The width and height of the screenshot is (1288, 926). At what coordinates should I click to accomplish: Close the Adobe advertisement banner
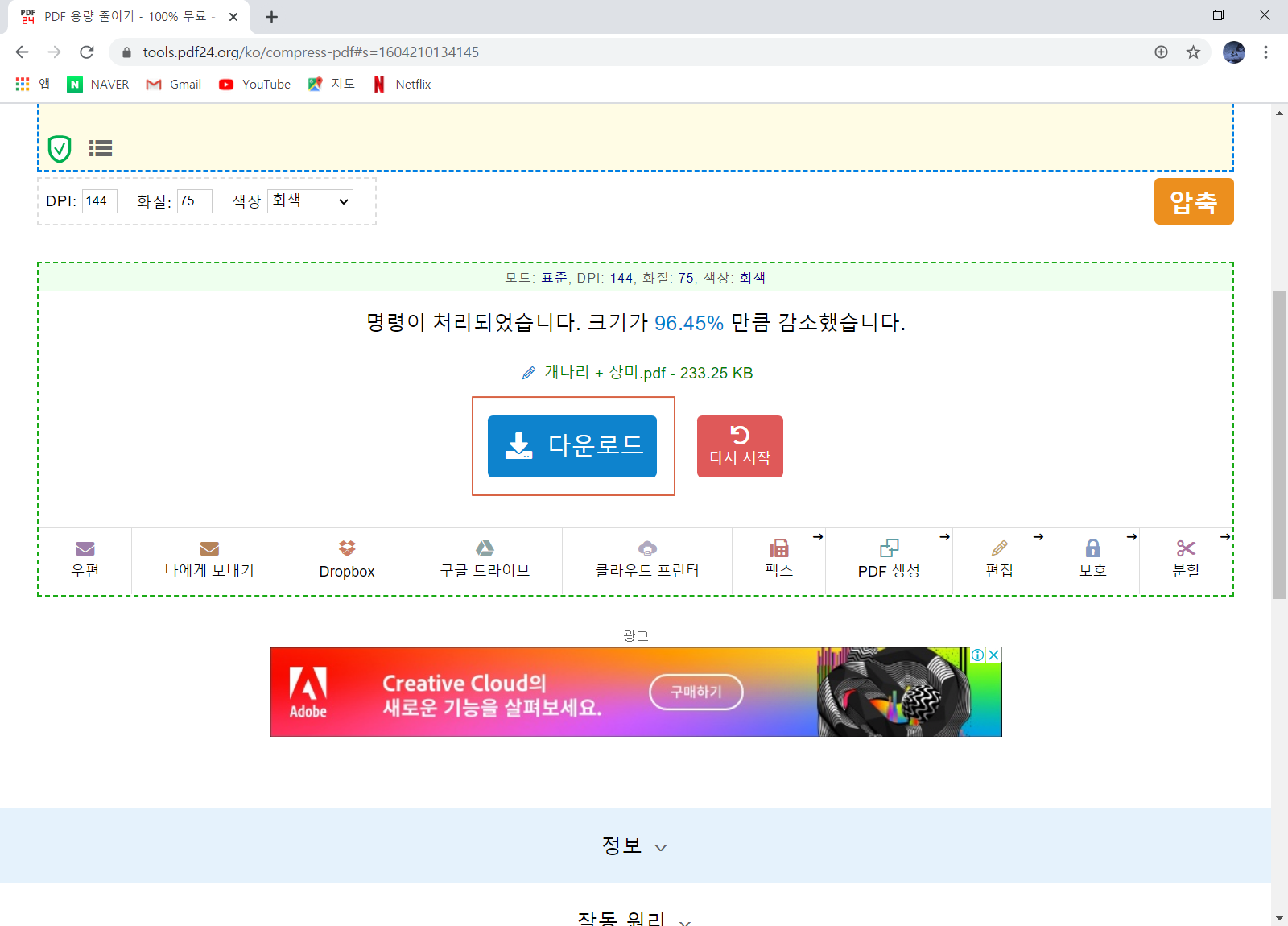point(994,655)
